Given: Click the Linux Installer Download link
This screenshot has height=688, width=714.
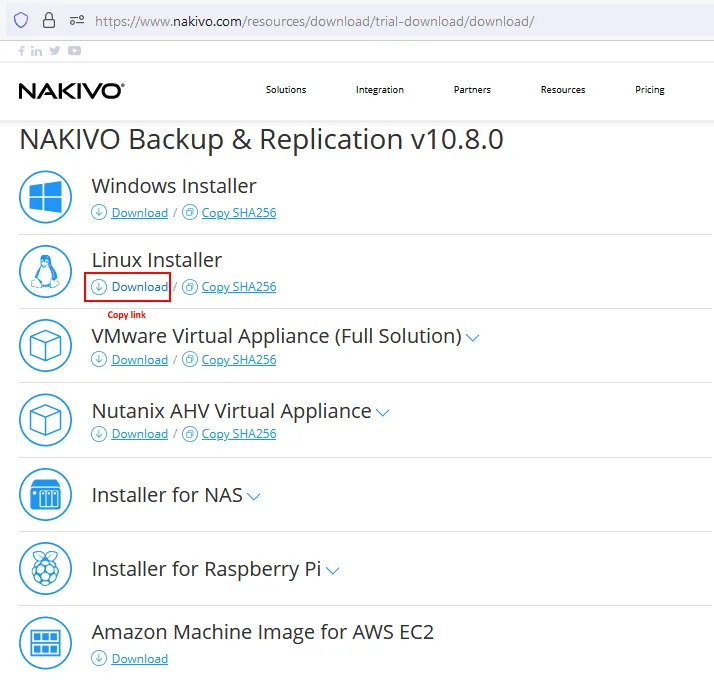Looking at the screenshot, I should click(139, 287).
